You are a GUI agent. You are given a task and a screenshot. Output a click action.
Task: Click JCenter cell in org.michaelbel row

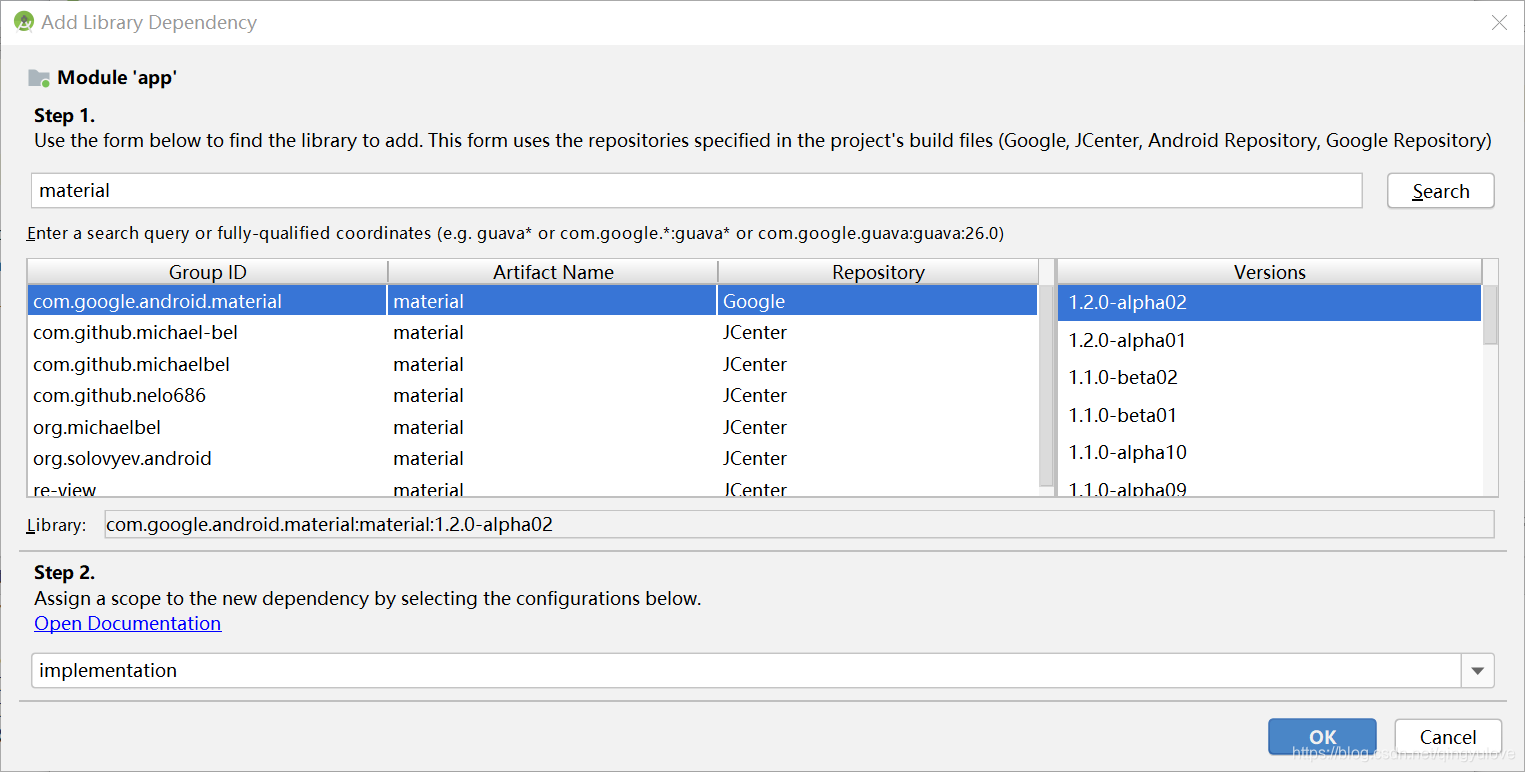(878, 427)
